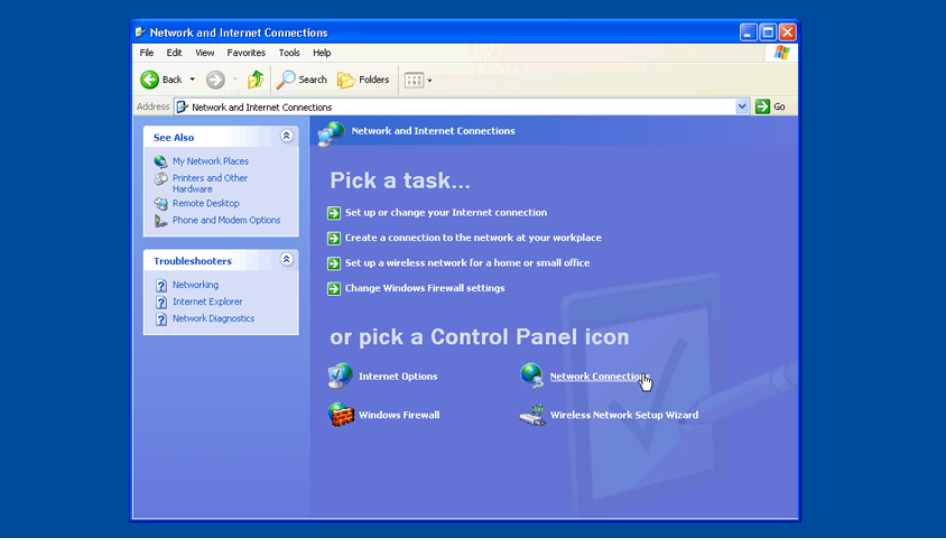The width and height of the screenshot is (946, 541).
Task: Open the Remote Desktop link
Action: 206,203
